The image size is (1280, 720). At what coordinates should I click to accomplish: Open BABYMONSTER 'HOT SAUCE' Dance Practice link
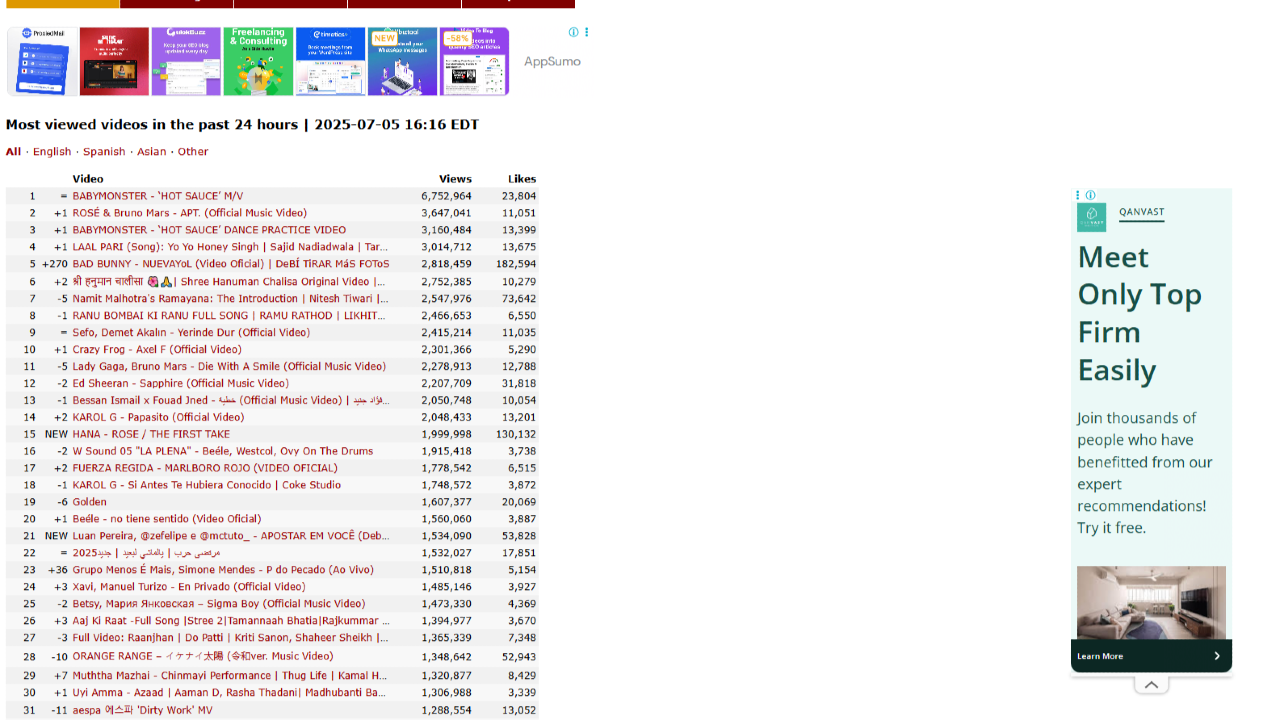[209, 230]
